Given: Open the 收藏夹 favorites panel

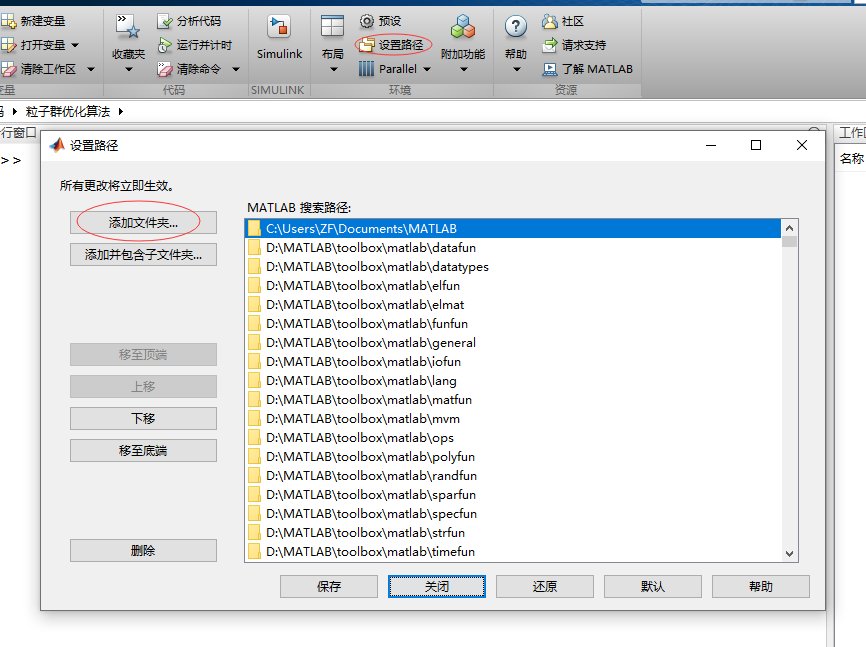Looking at the screenshot, I should coord(127,40).
